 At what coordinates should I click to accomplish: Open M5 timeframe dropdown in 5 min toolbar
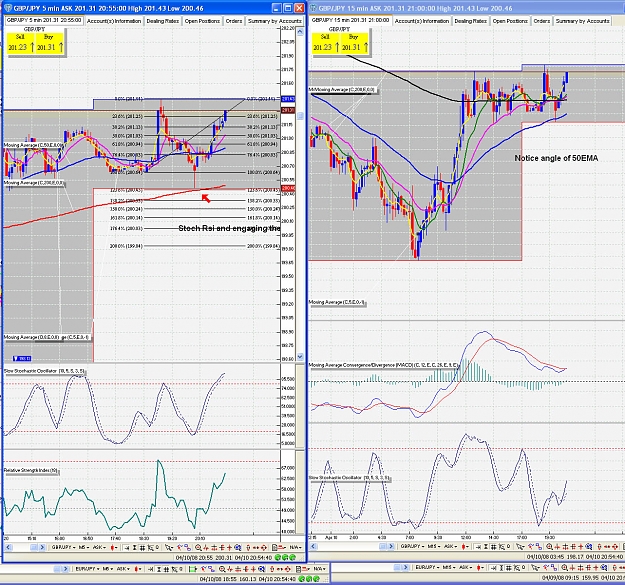84,548
